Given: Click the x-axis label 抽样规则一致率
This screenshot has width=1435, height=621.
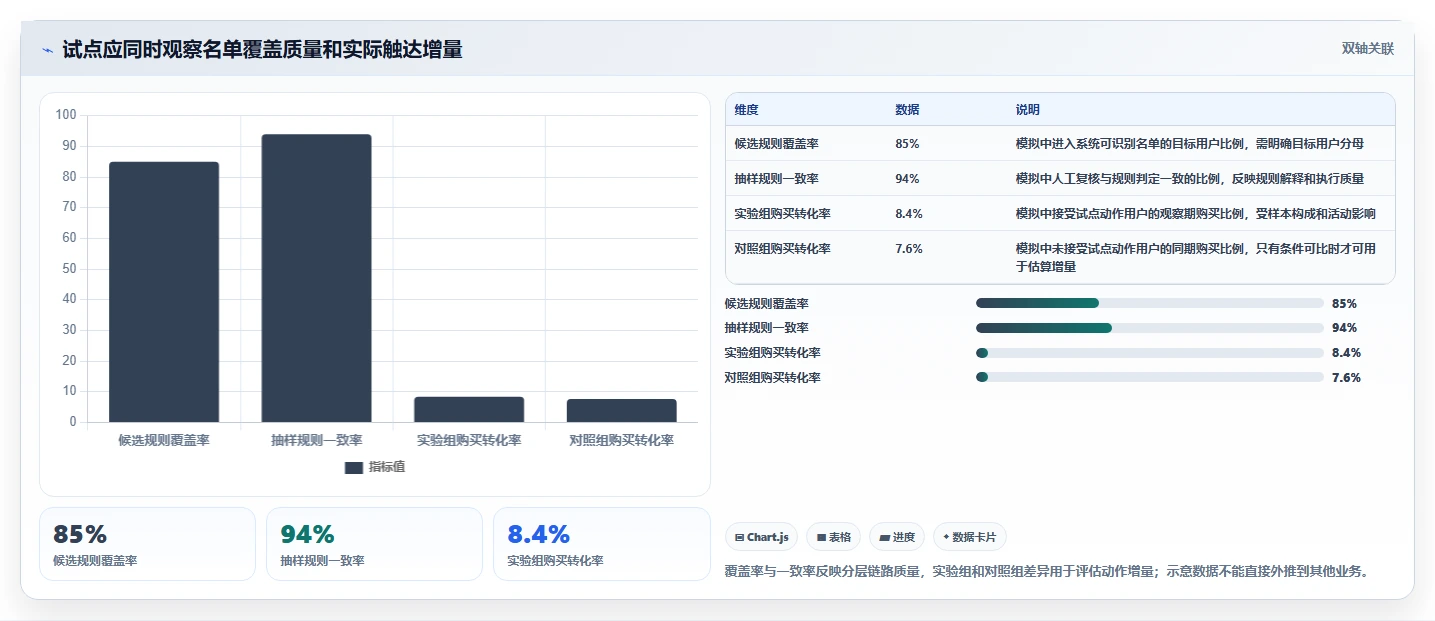Looking at the screenshot, I should coord(316,440).
